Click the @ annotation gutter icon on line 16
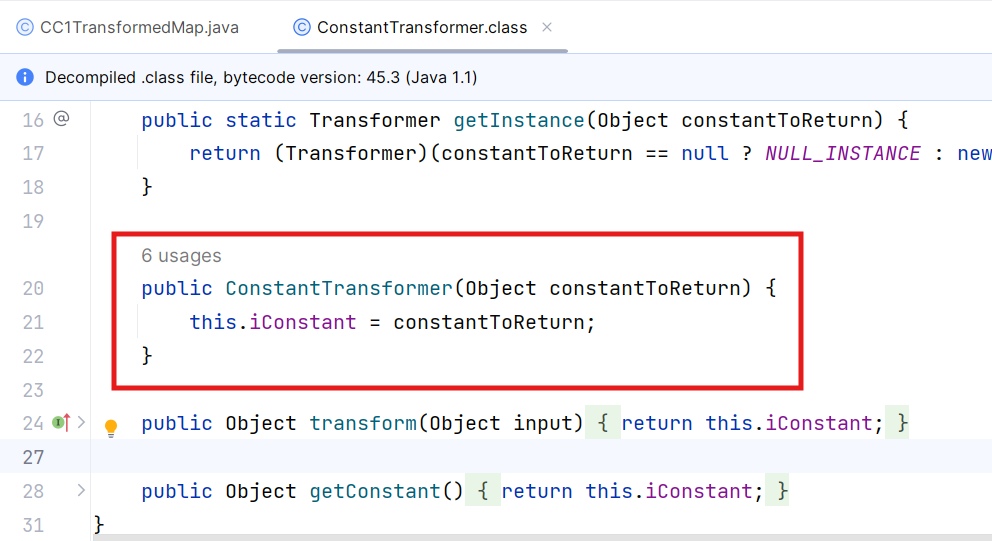The image size is (992, 541). [x=61, y=118]
